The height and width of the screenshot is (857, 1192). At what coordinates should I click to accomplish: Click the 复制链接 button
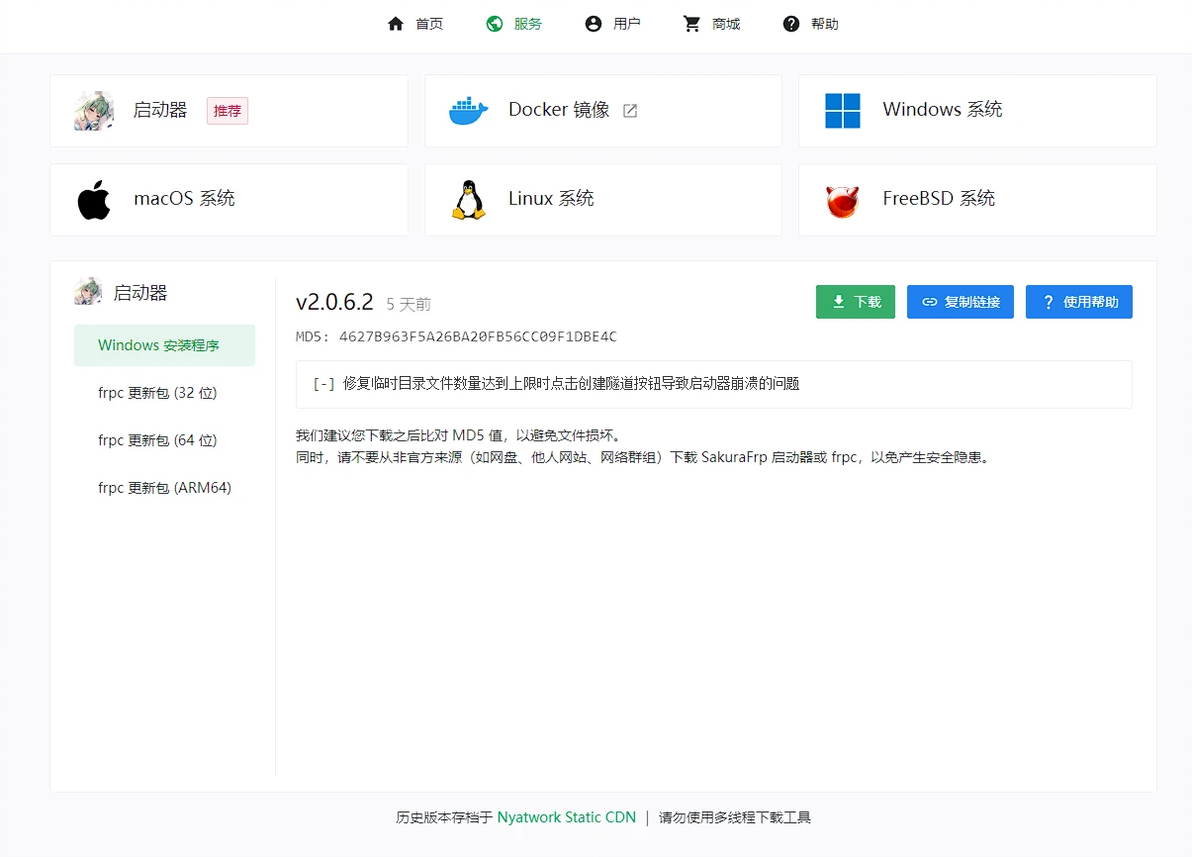click(x=960, y=302)
